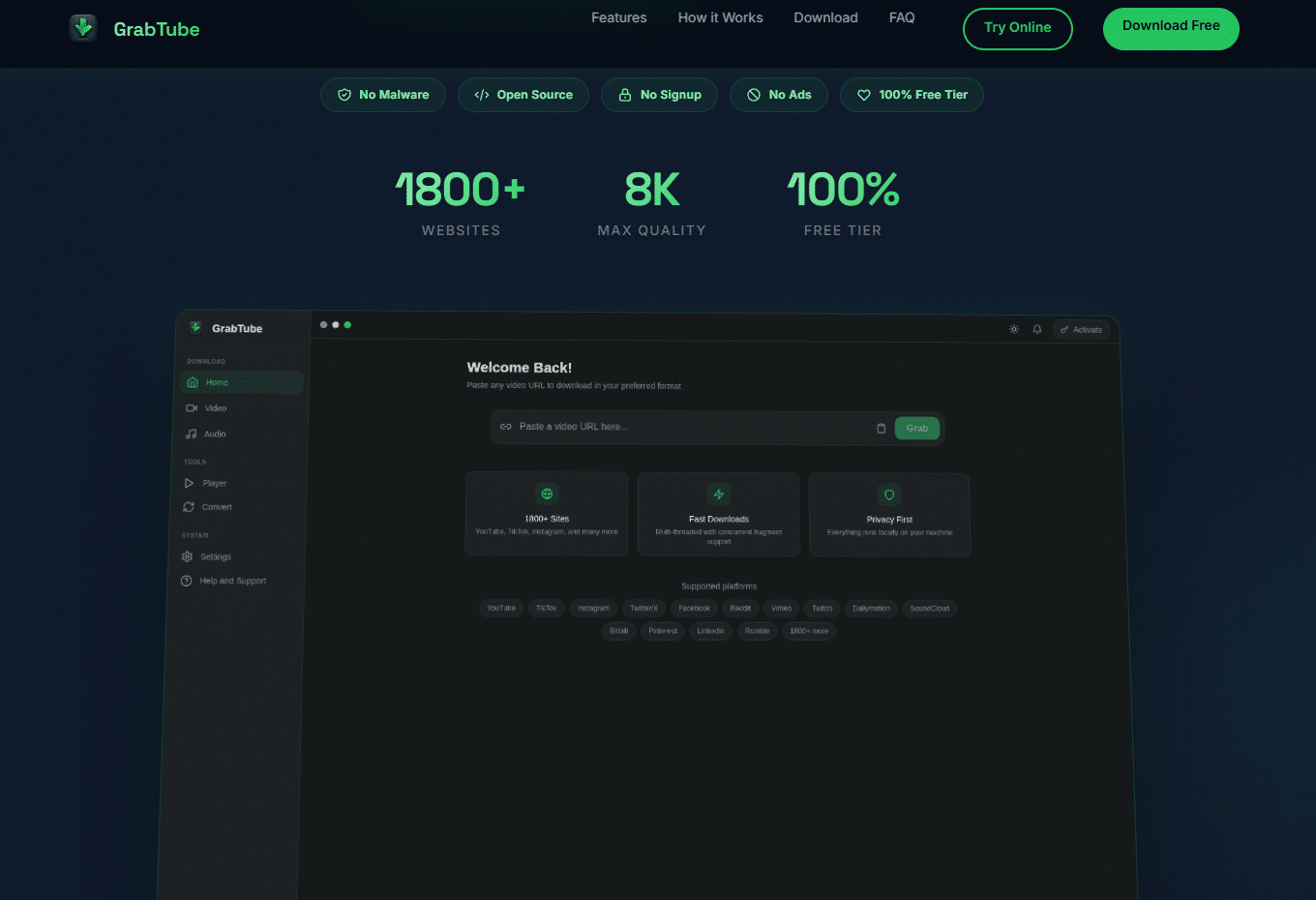Go to How it Works section
The image size is (1316, 900).
click(x=720, y=17)
